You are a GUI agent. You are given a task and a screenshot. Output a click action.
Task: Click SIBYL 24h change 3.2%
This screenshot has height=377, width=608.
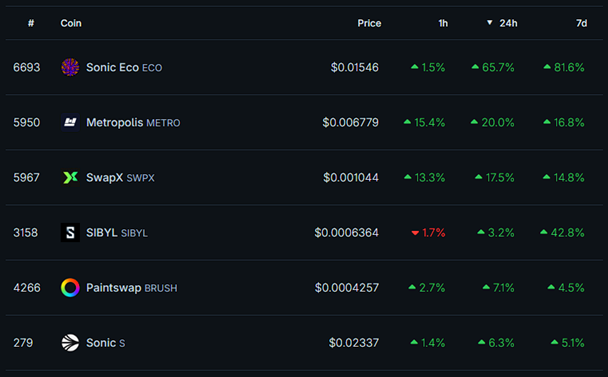click(x=496, y=233)
